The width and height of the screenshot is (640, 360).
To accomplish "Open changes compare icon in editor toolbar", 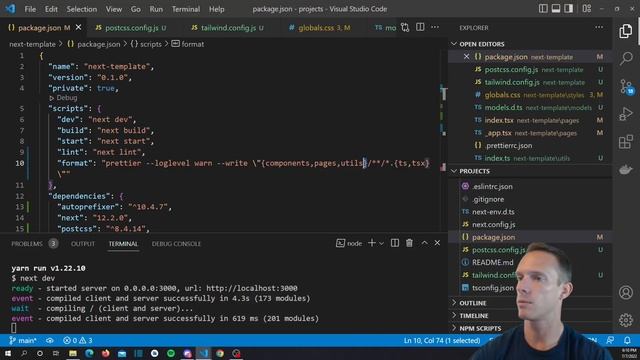I will (x=405, y=27).
